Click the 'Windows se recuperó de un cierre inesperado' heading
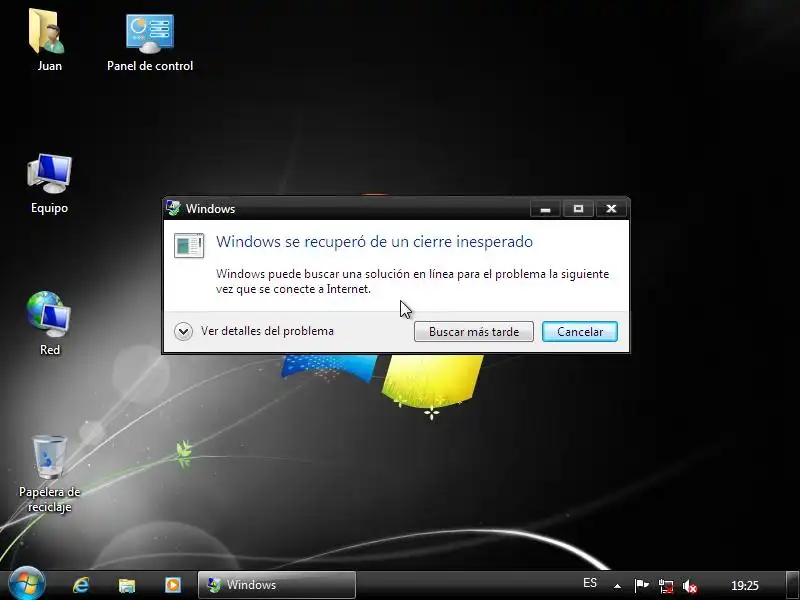This screenshot has width=800, height=600. coord(374,241)
